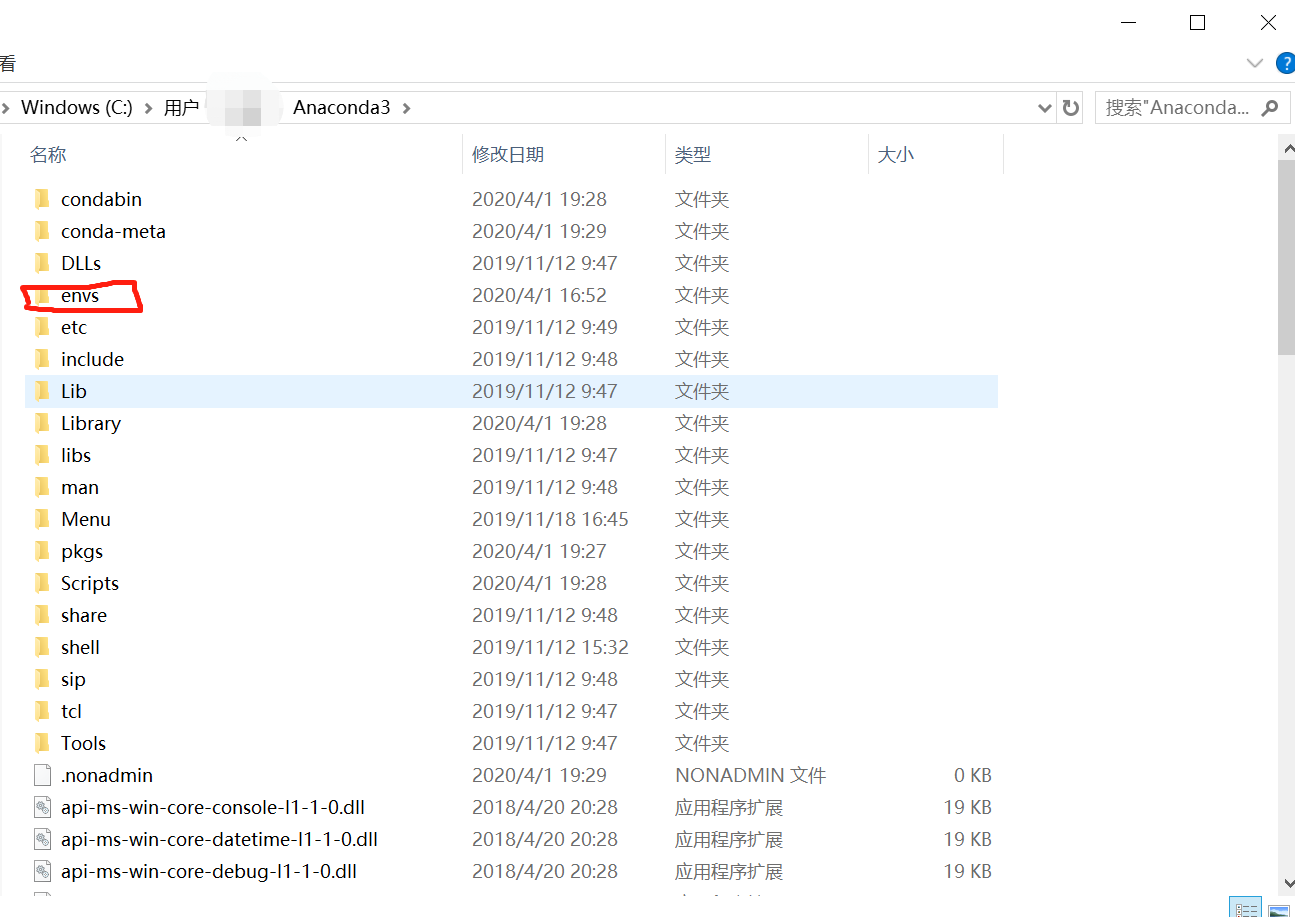Expand chevron before Windows (C:) in path
Viewport: 1295px width, 917px height.
pos(6,107)
